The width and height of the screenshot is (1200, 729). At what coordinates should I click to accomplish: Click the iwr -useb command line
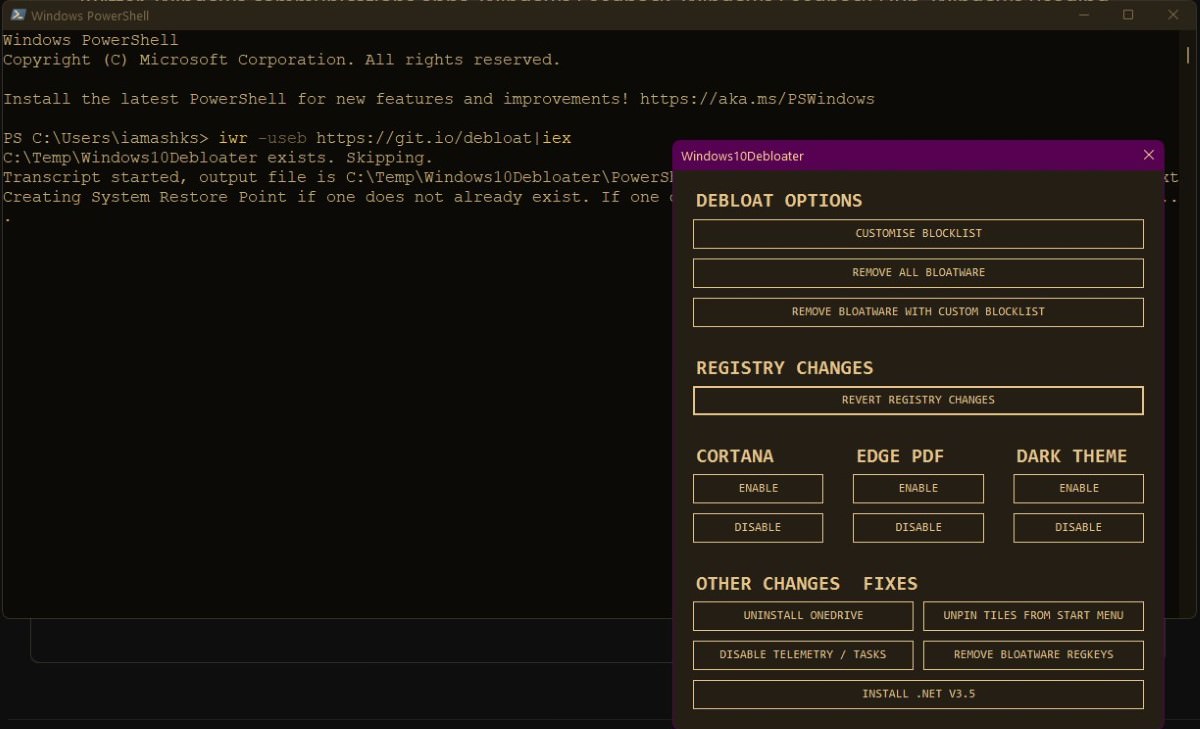pos(395,138)
